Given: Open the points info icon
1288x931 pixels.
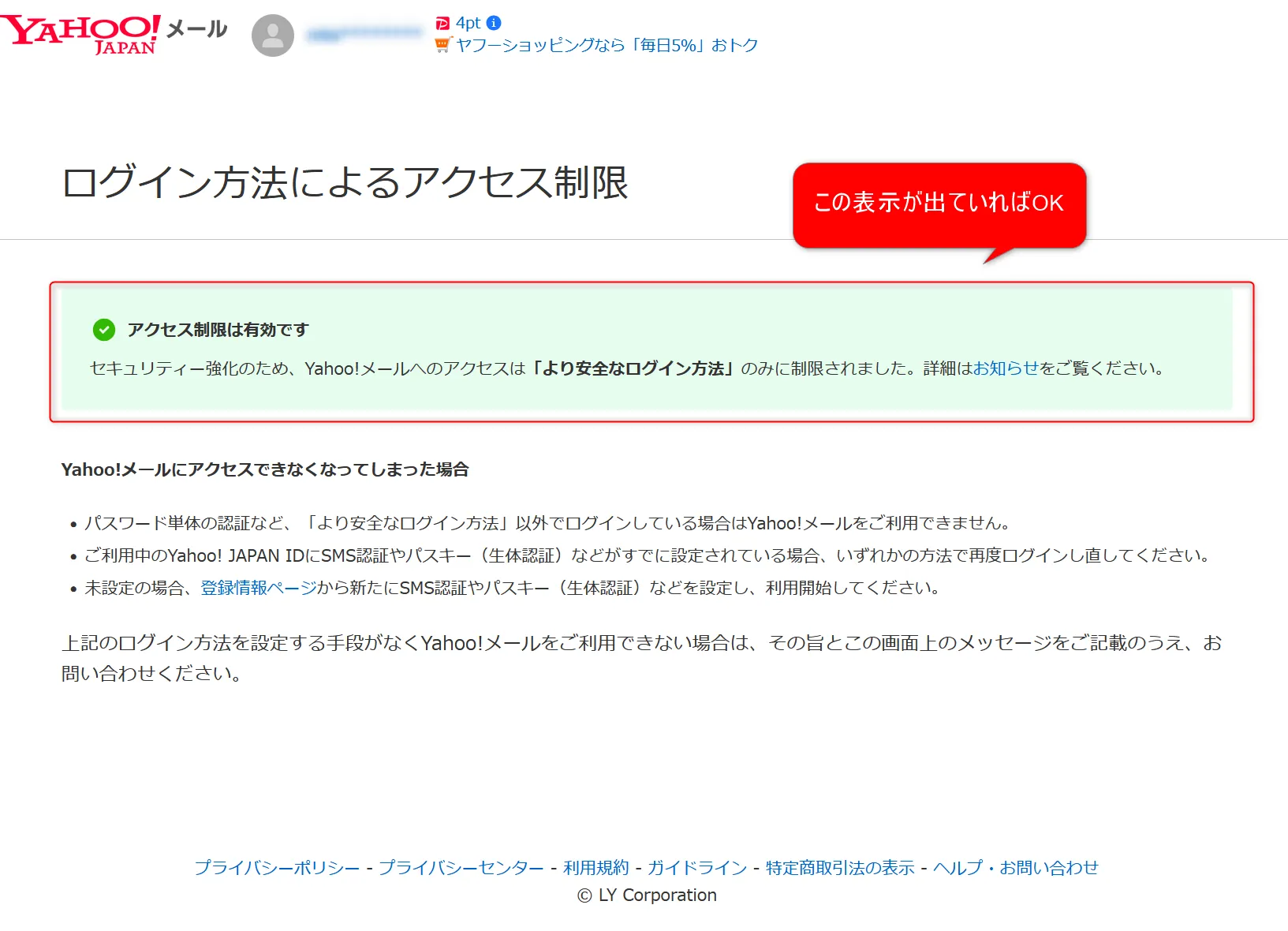Looking at the screenshot, I should pyautogui.click(x=494, y=23).
